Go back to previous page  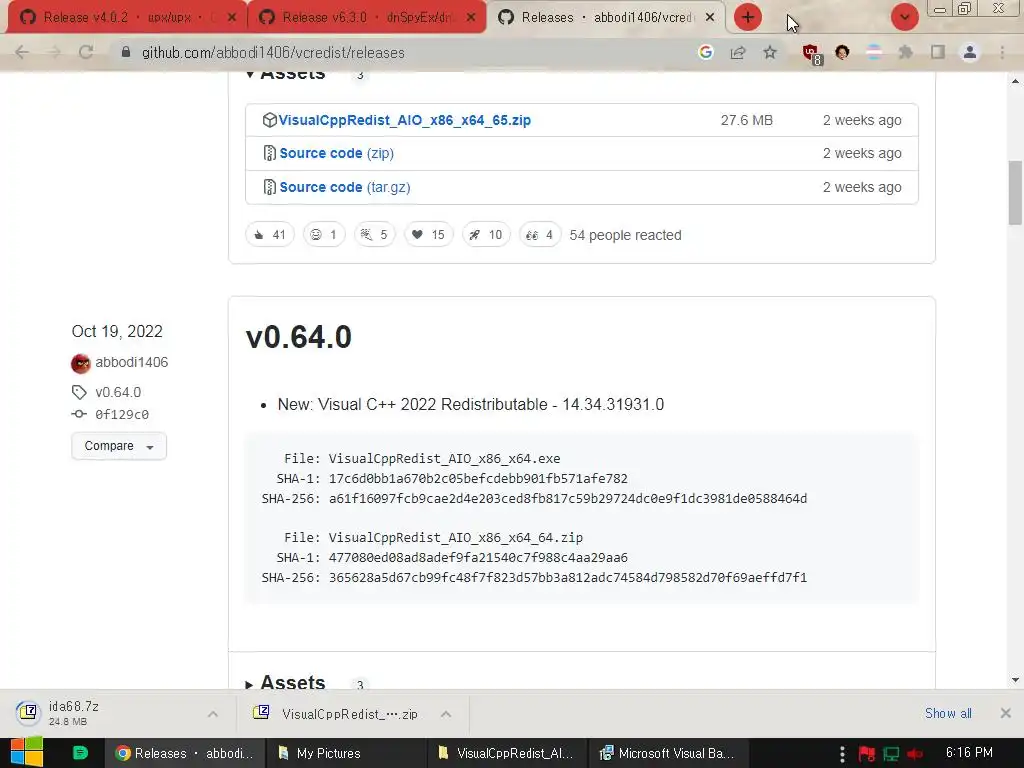[22, 52]
